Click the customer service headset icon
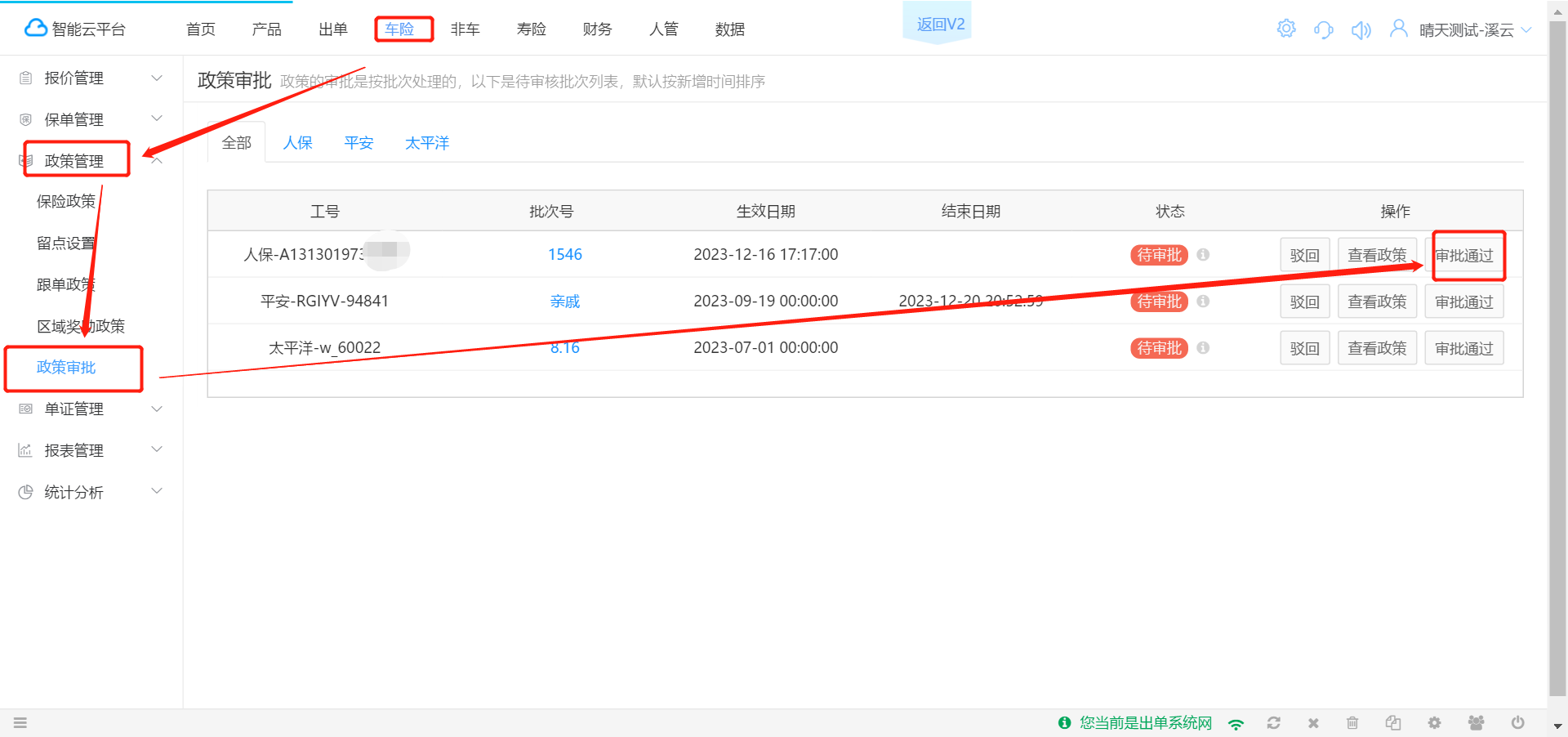 pos(1324,30)
